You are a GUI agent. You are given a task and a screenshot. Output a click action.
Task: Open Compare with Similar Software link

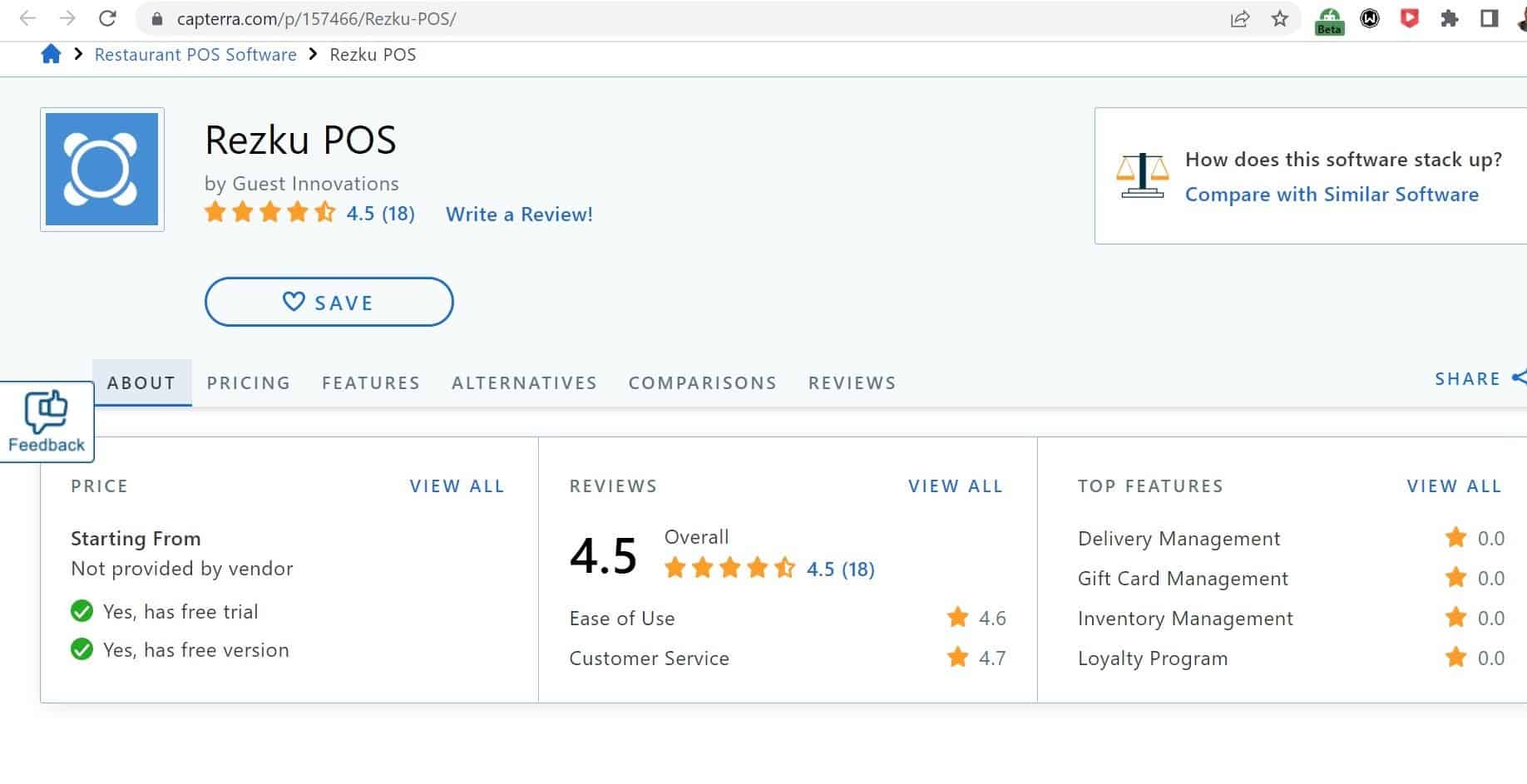pos(1332,195)
